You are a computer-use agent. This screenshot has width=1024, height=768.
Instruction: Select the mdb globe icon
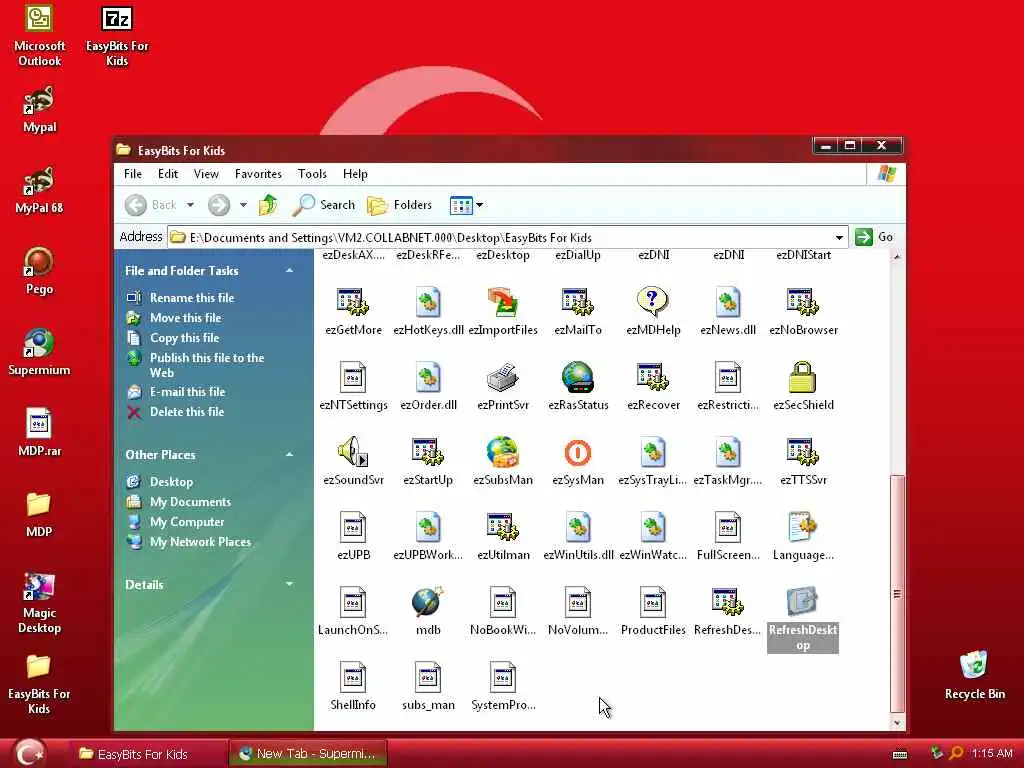tap(428, 601)
